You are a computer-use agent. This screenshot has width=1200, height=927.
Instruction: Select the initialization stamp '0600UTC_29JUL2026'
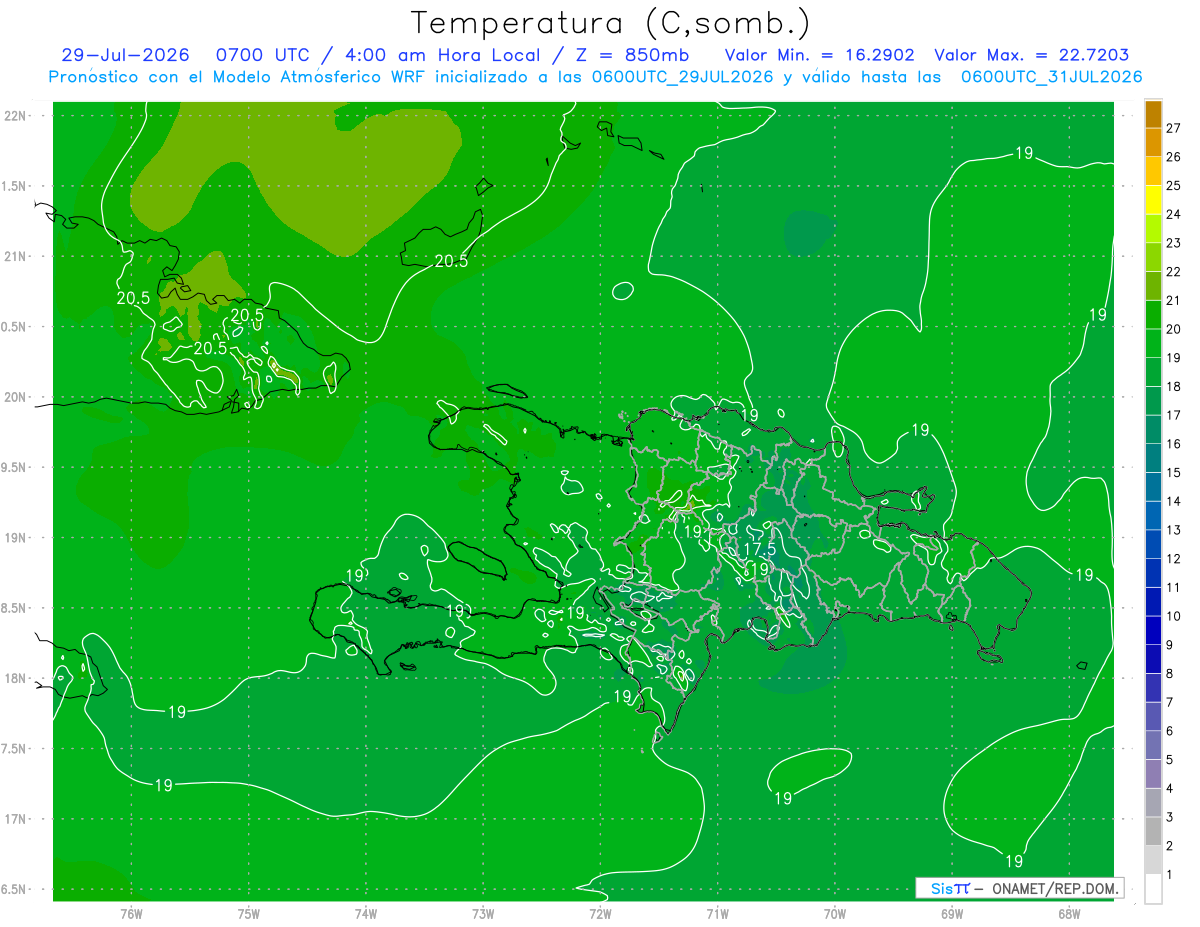tap(683, 77)
